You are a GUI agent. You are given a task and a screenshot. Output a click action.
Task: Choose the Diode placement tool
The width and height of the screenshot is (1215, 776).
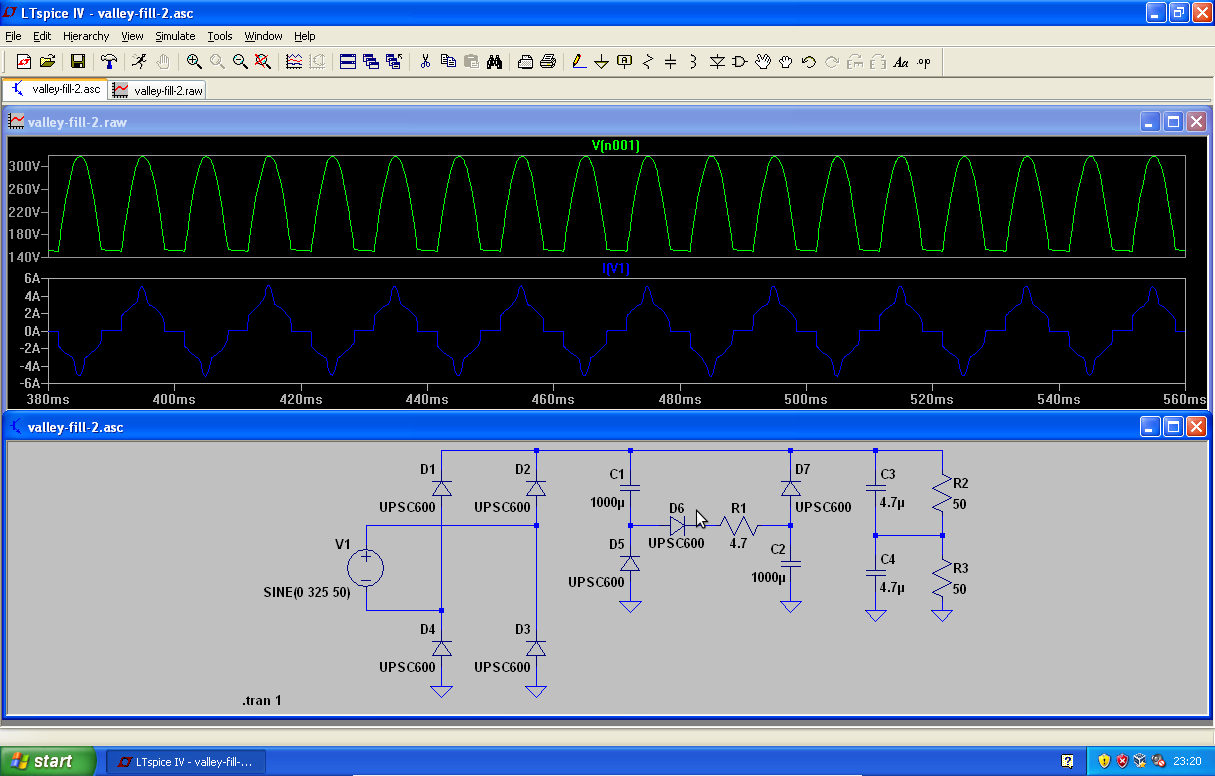pyautogui.click(x=716, y=62)
